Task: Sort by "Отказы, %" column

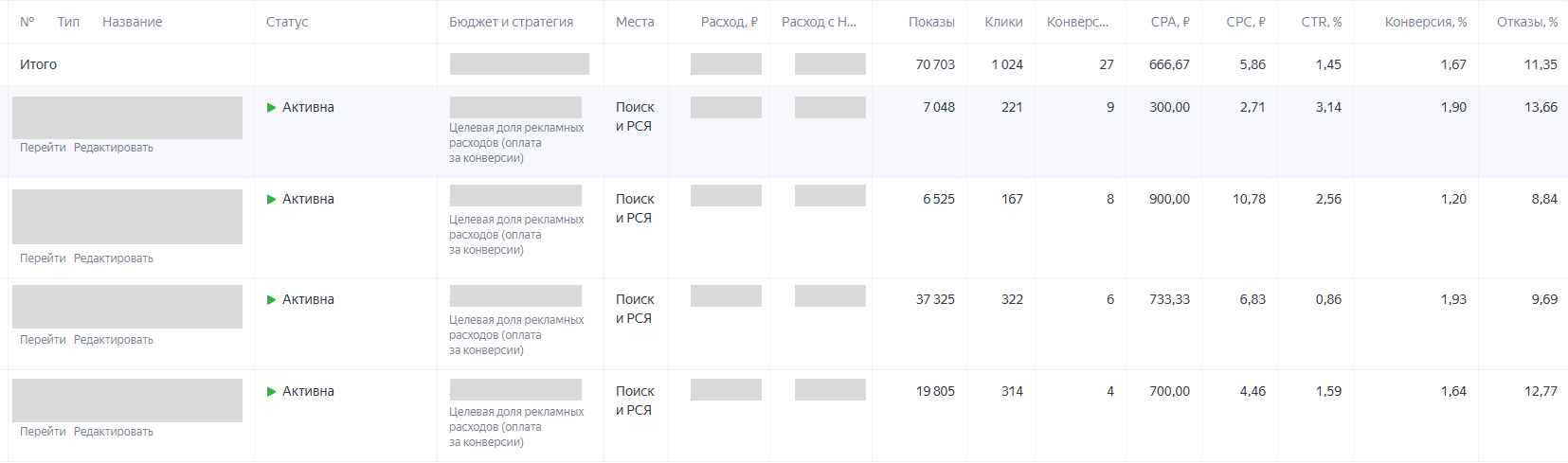Action: click(1526, 22)
